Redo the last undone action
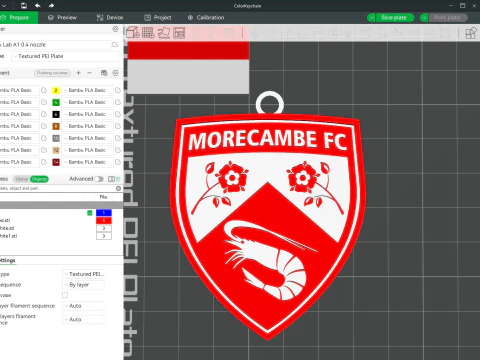 51,6
